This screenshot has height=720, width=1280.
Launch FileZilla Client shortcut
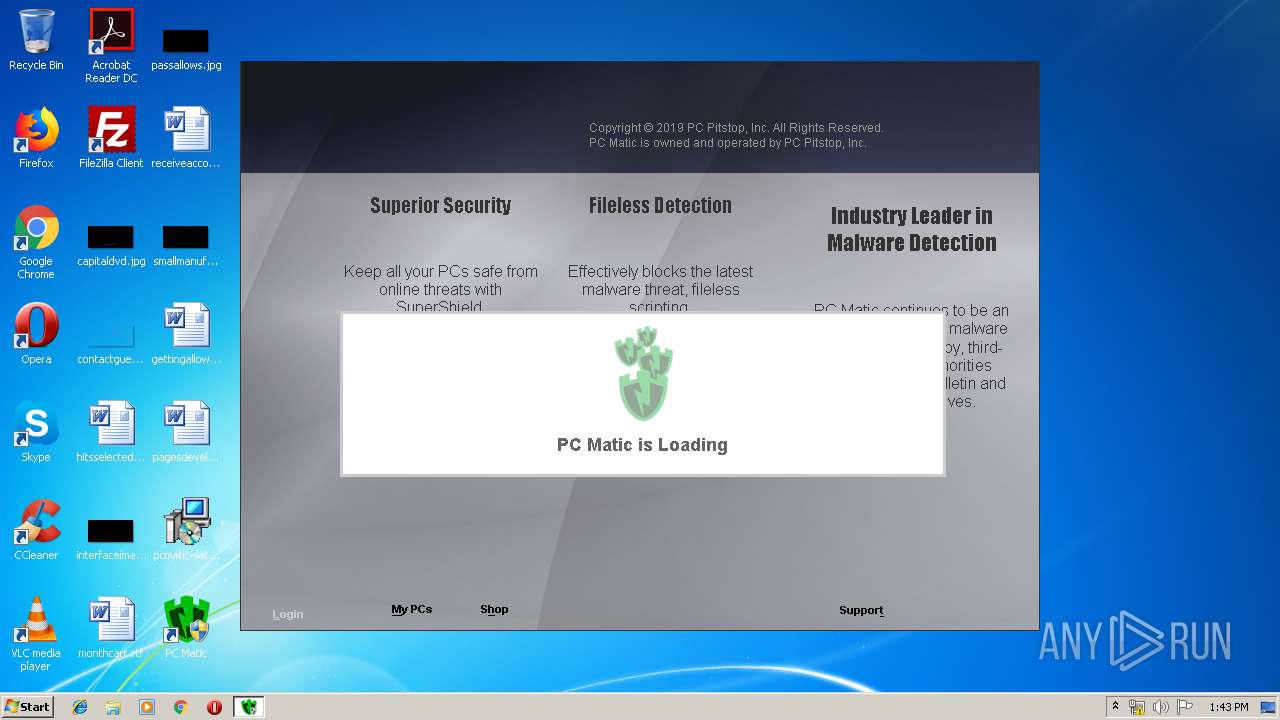point(111,138)
